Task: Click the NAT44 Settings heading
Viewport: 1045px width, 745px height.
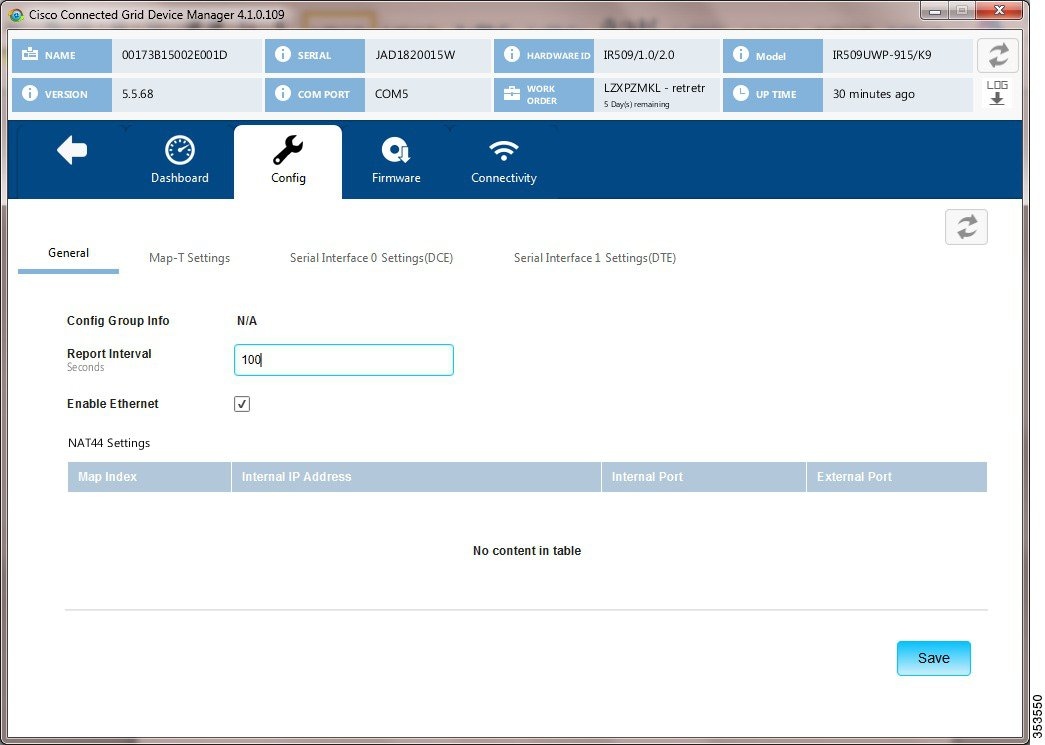Action: (109, 443)
